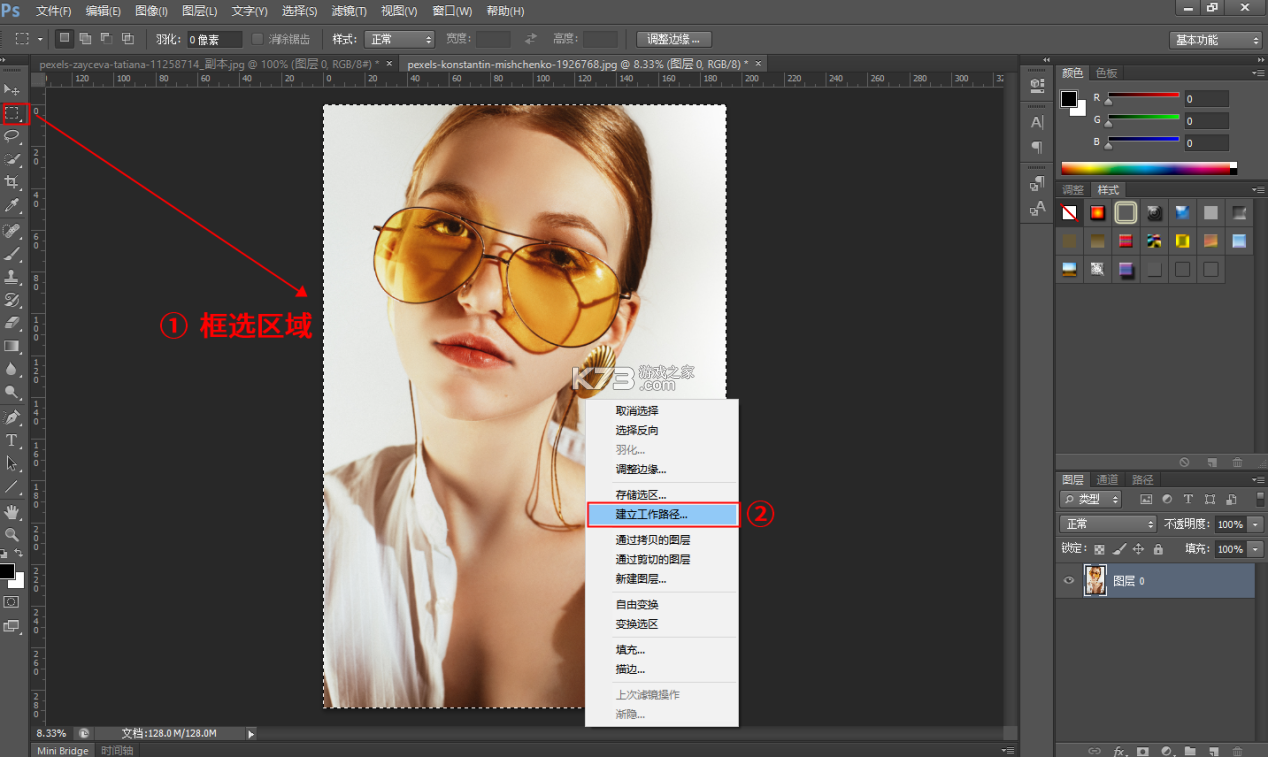Open the 基本功能 workspace dropdown

click(1216, 40)
